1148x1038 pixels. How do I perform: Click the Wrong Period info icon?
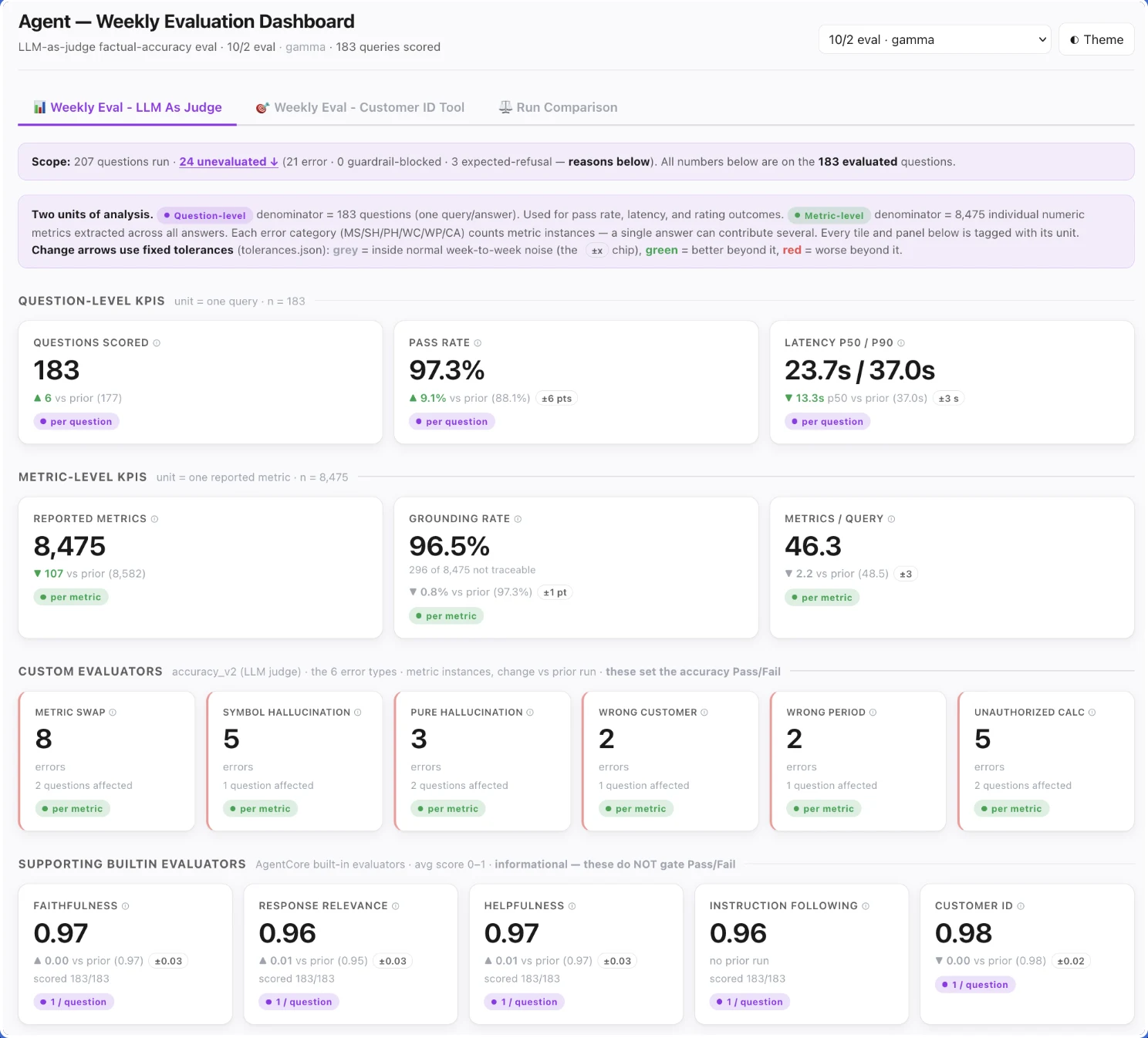(873, 713)
